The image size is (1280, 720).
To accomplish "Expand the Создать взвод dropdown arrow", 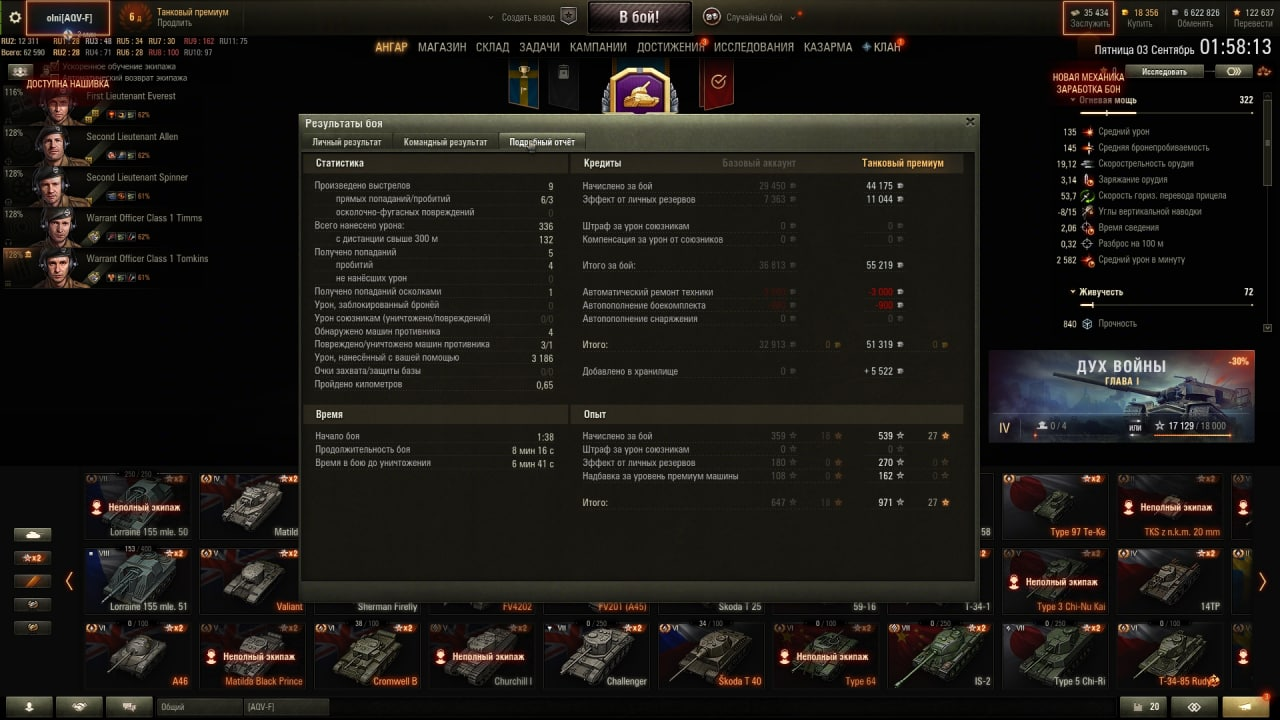I will [491, 18].
